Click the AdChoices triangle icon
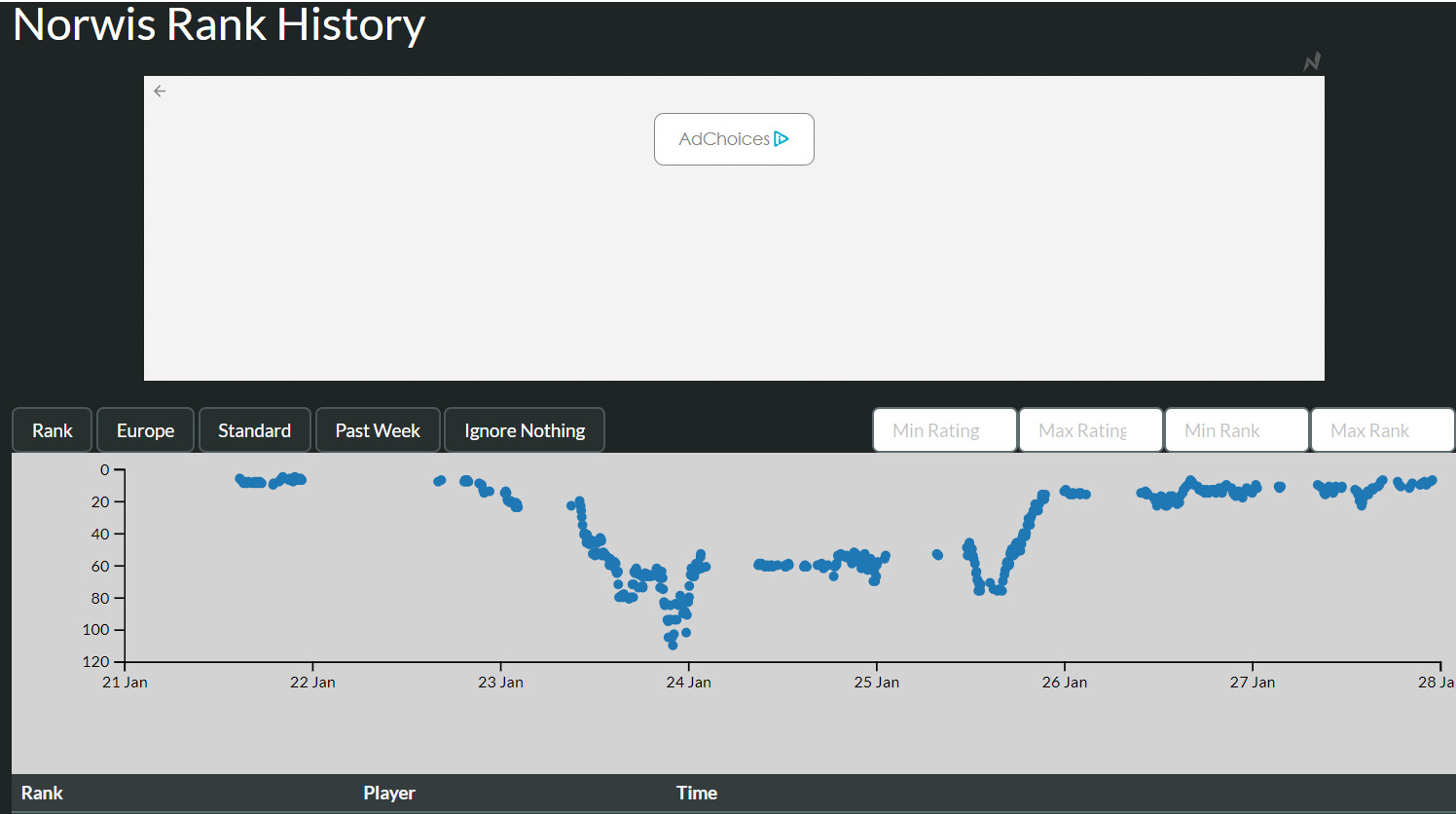This screenshot has height=814, width=1456. [782, 139]
